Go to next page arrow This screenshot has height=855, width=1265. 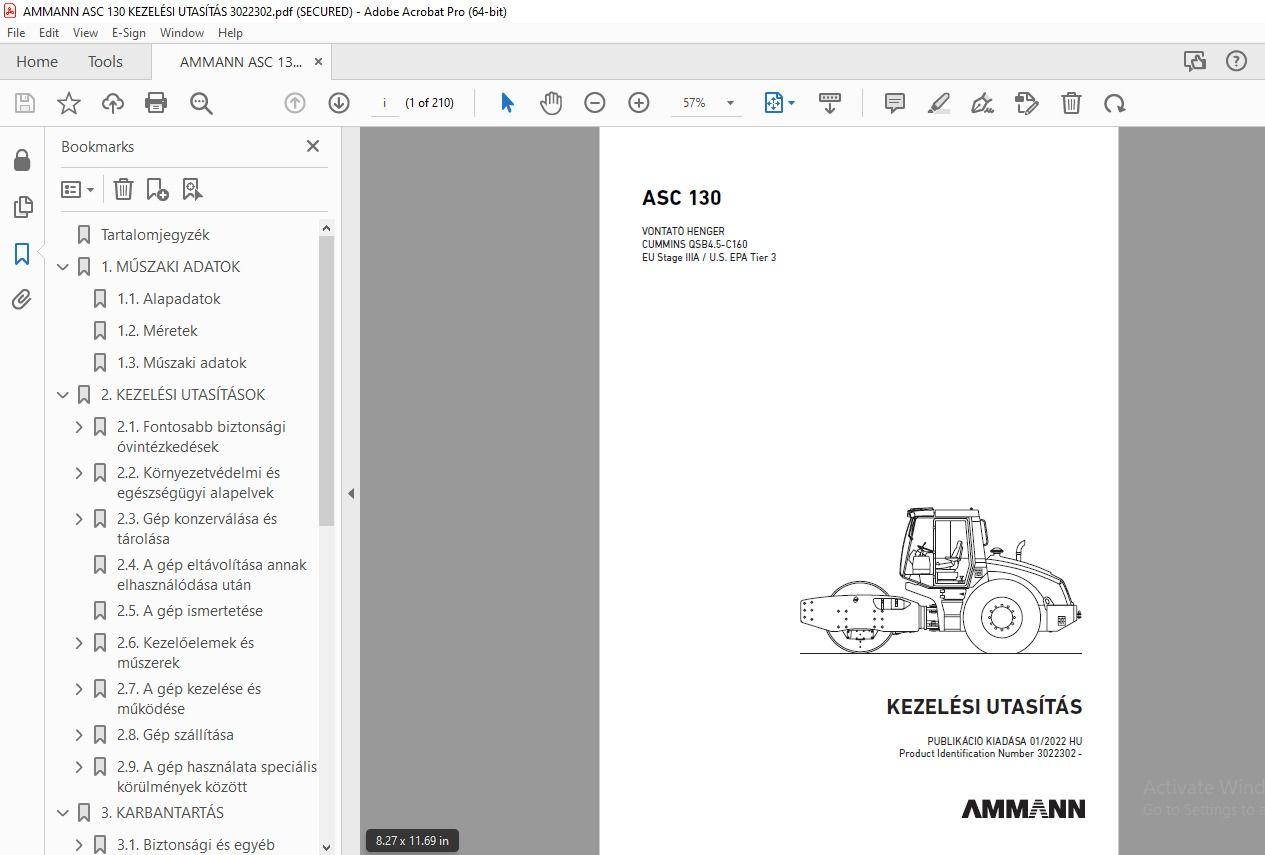(x=339, y=103)
